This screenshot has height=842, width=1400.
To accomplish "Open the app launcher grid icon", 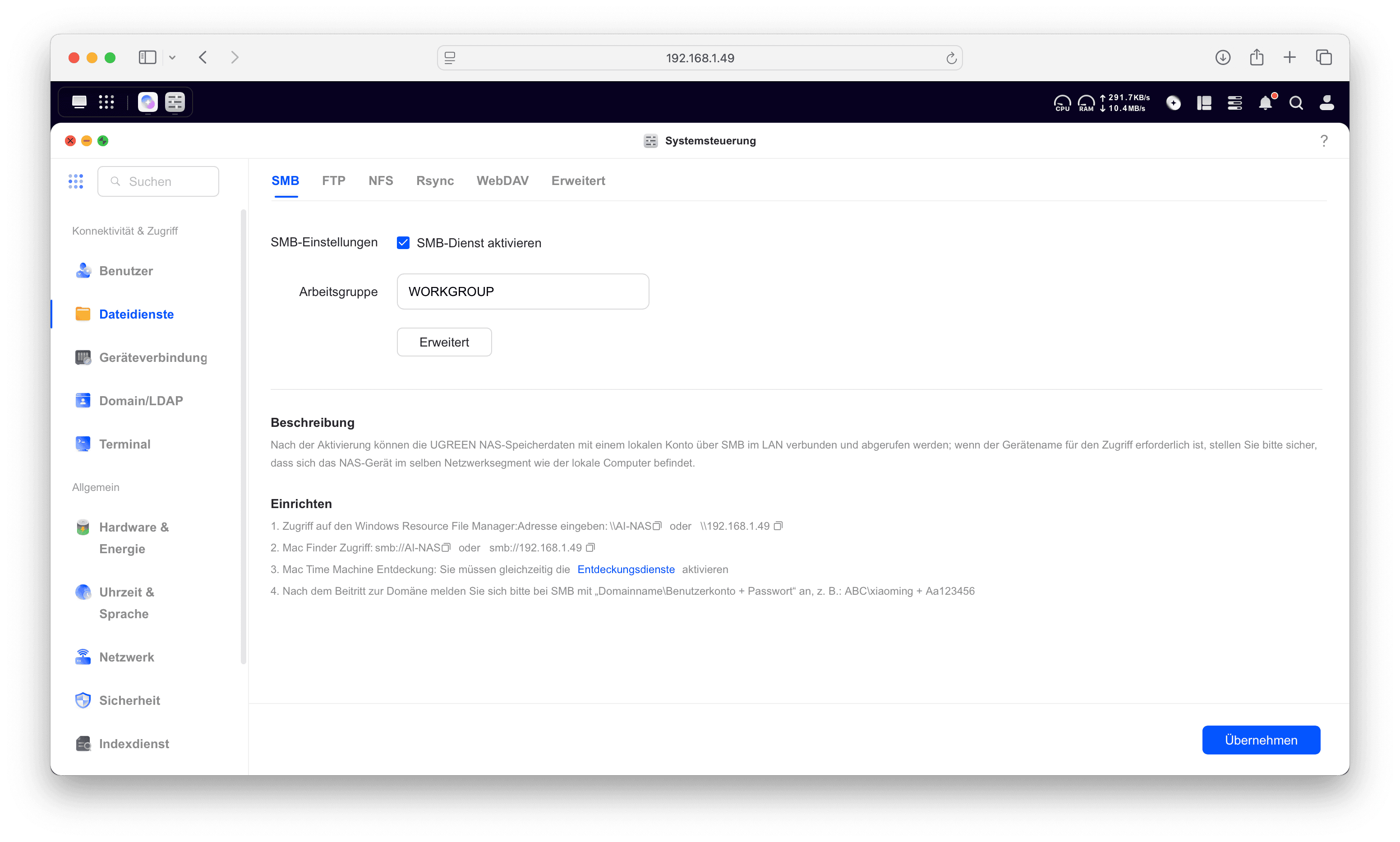I will [x=106, y=102].
